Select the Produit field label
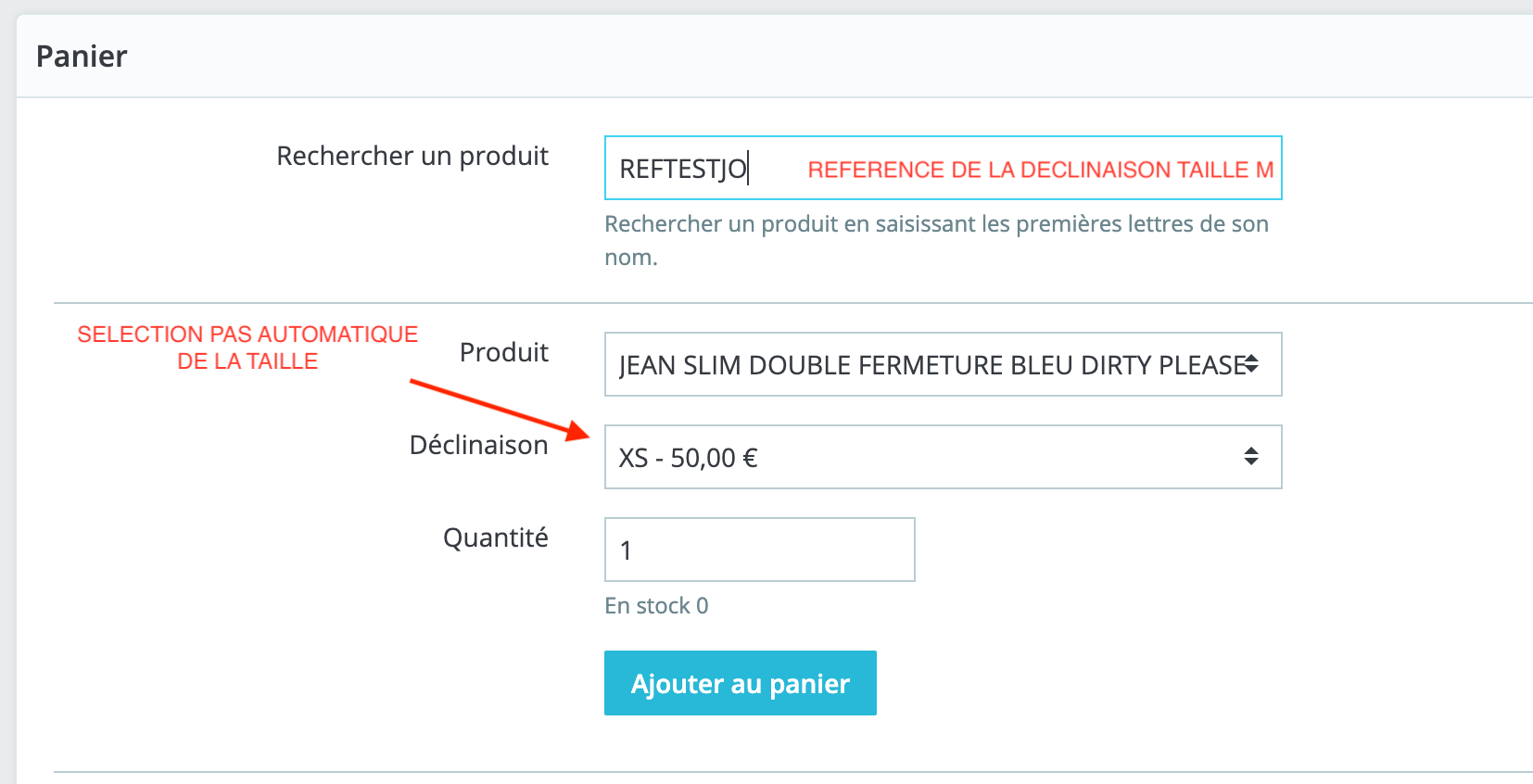The image size is (1533, 784). coord(503,352)
